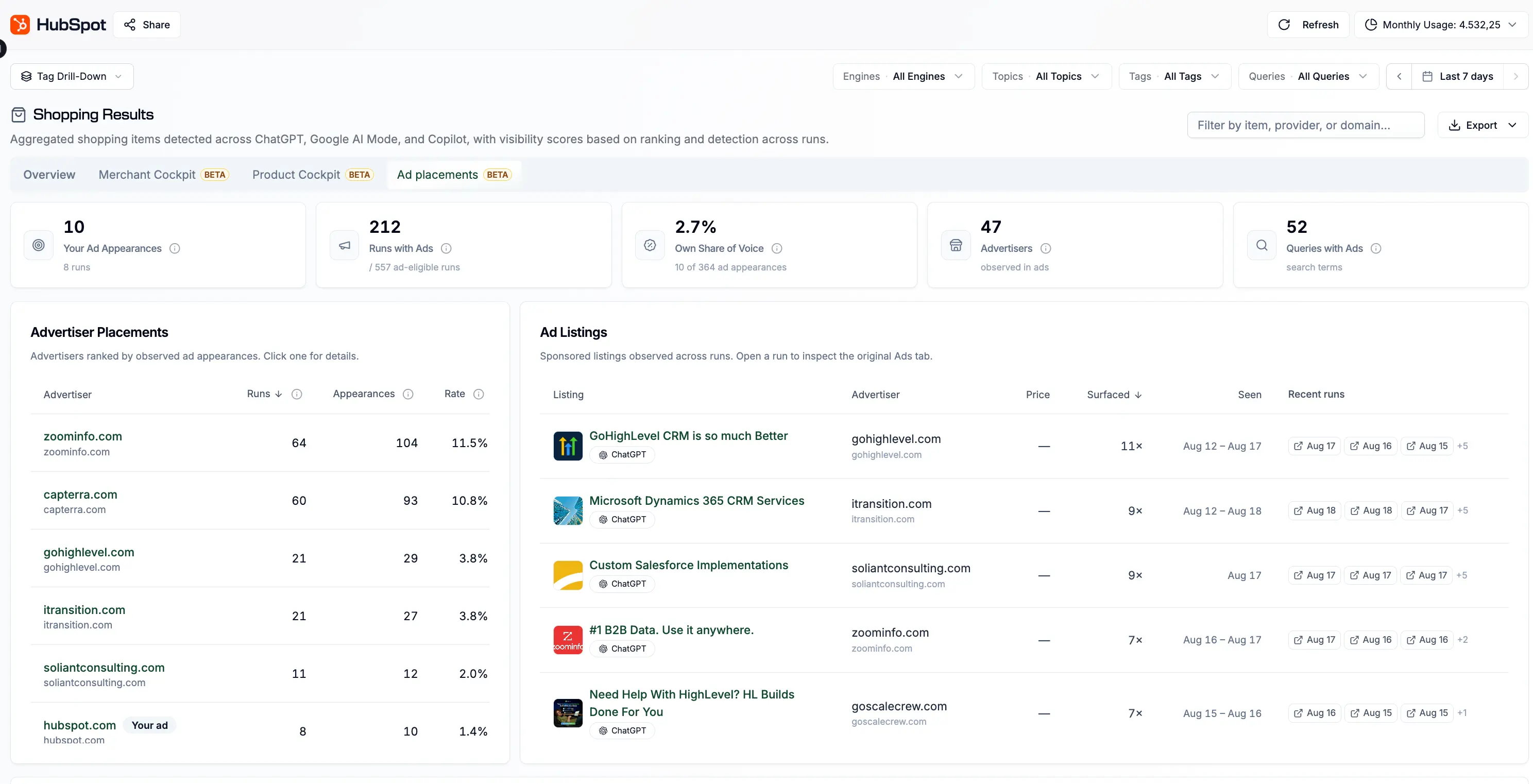Open the Last 7 days date picker

coord(1457,76)
